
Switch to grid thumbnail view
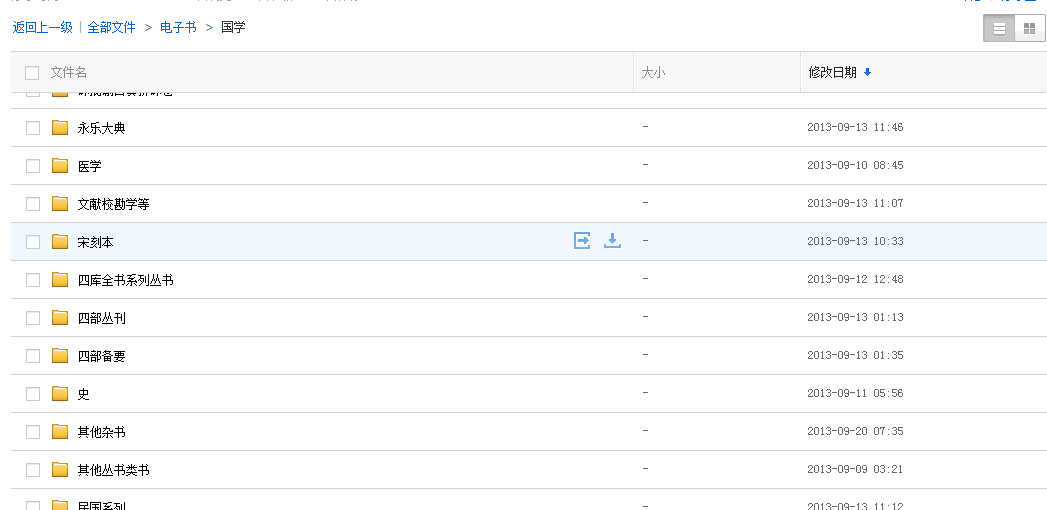click(x=1029, y=29)
